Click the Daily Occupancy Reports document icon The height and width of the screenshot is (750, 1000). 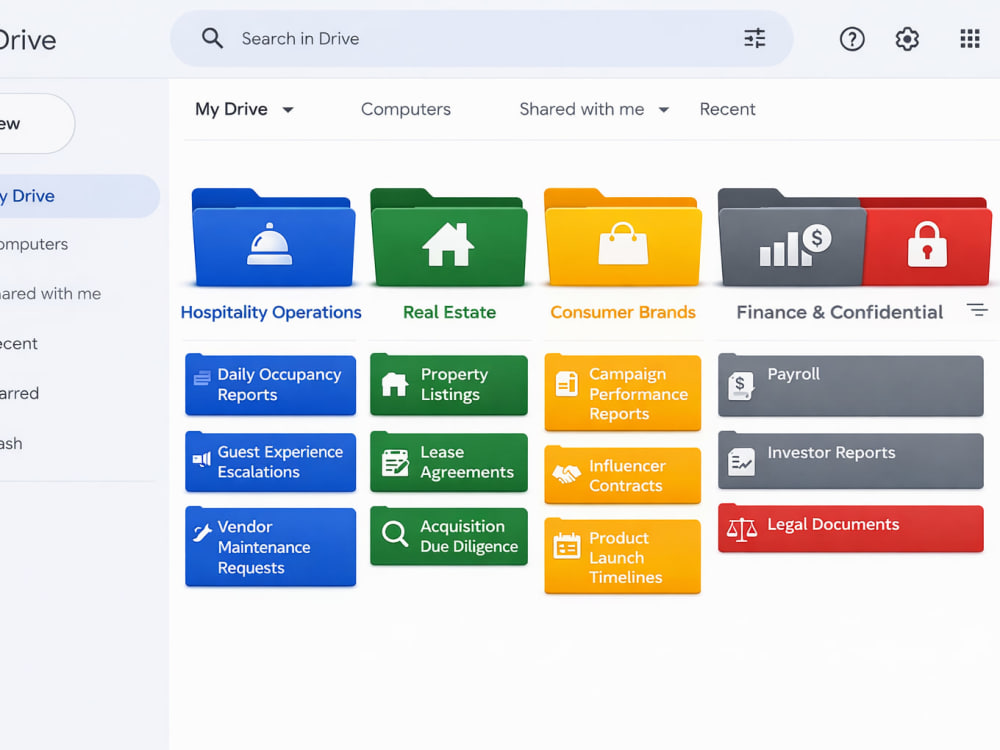coord(202,378)
